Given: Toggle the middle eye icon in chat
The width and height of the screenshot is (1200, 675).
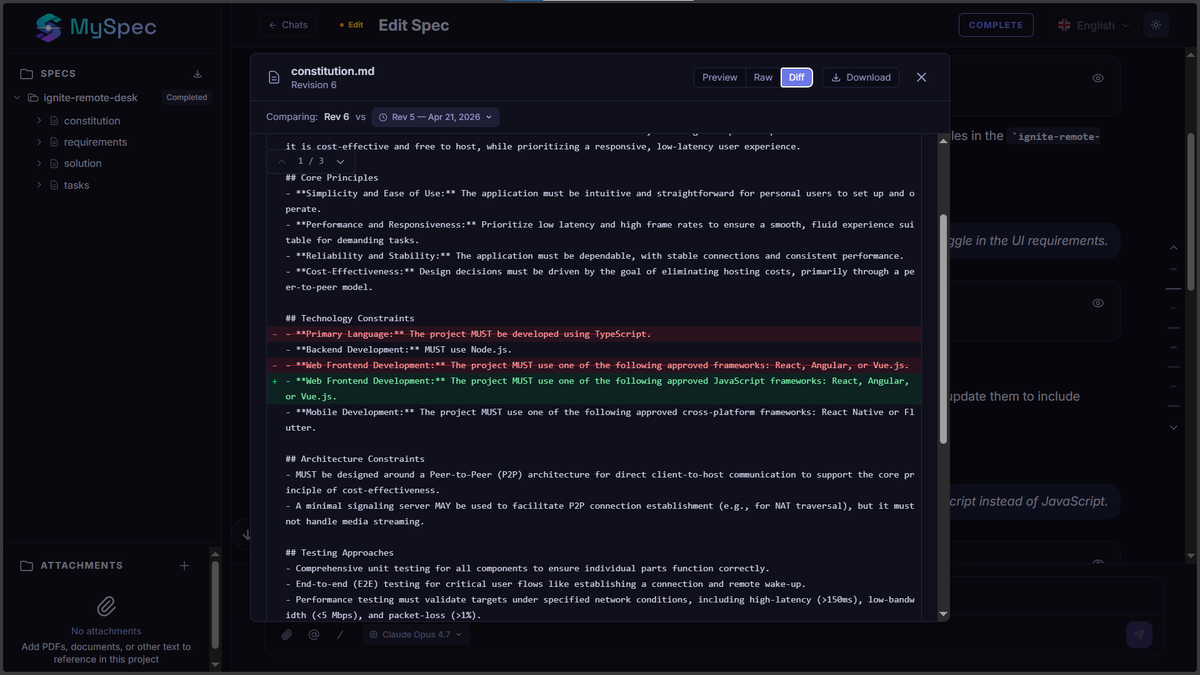Looking at the screenshot, I should 1098,303.
